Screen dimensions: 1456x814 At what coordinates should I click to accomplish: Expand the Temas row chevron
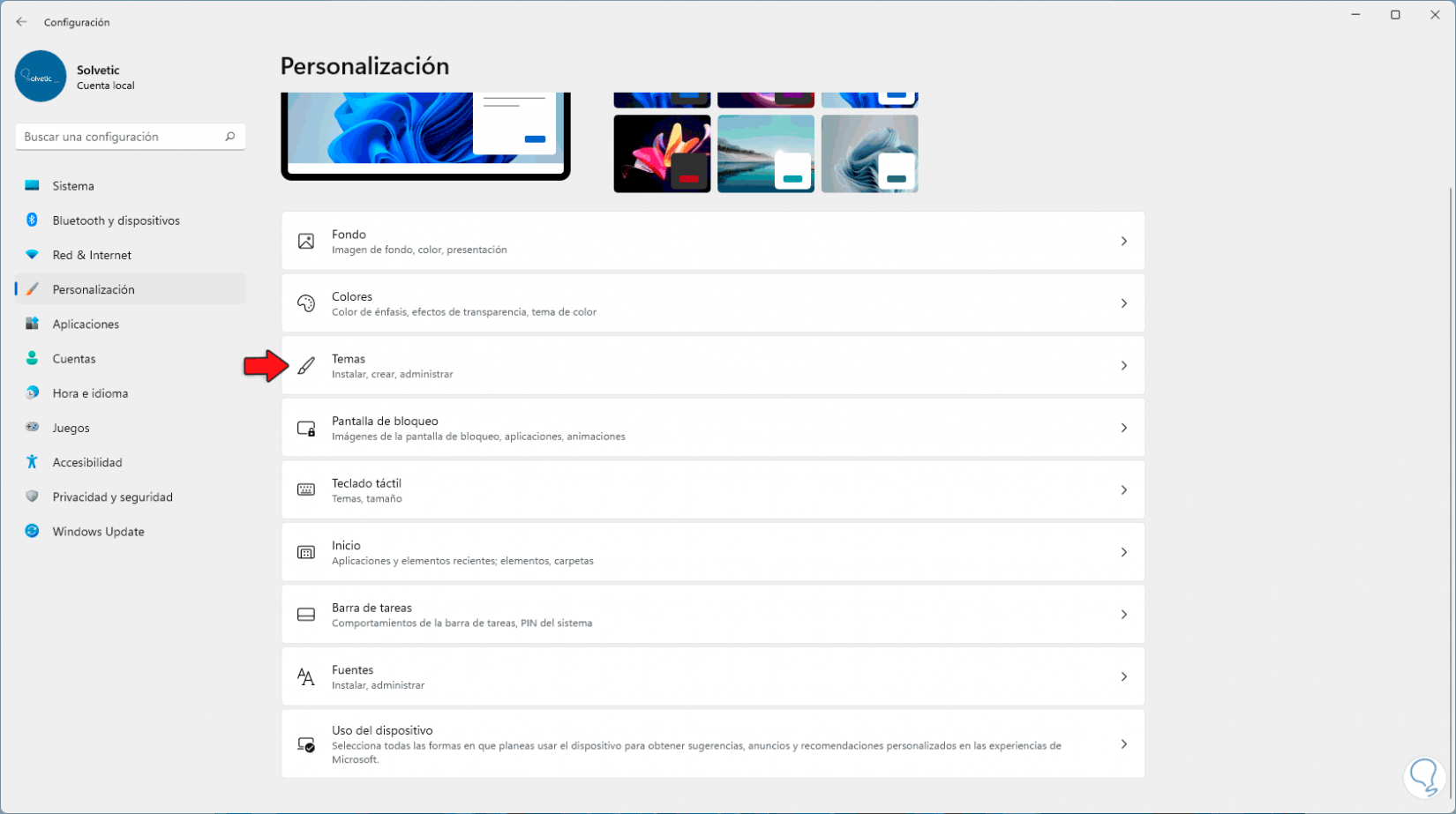[1123, 365]
